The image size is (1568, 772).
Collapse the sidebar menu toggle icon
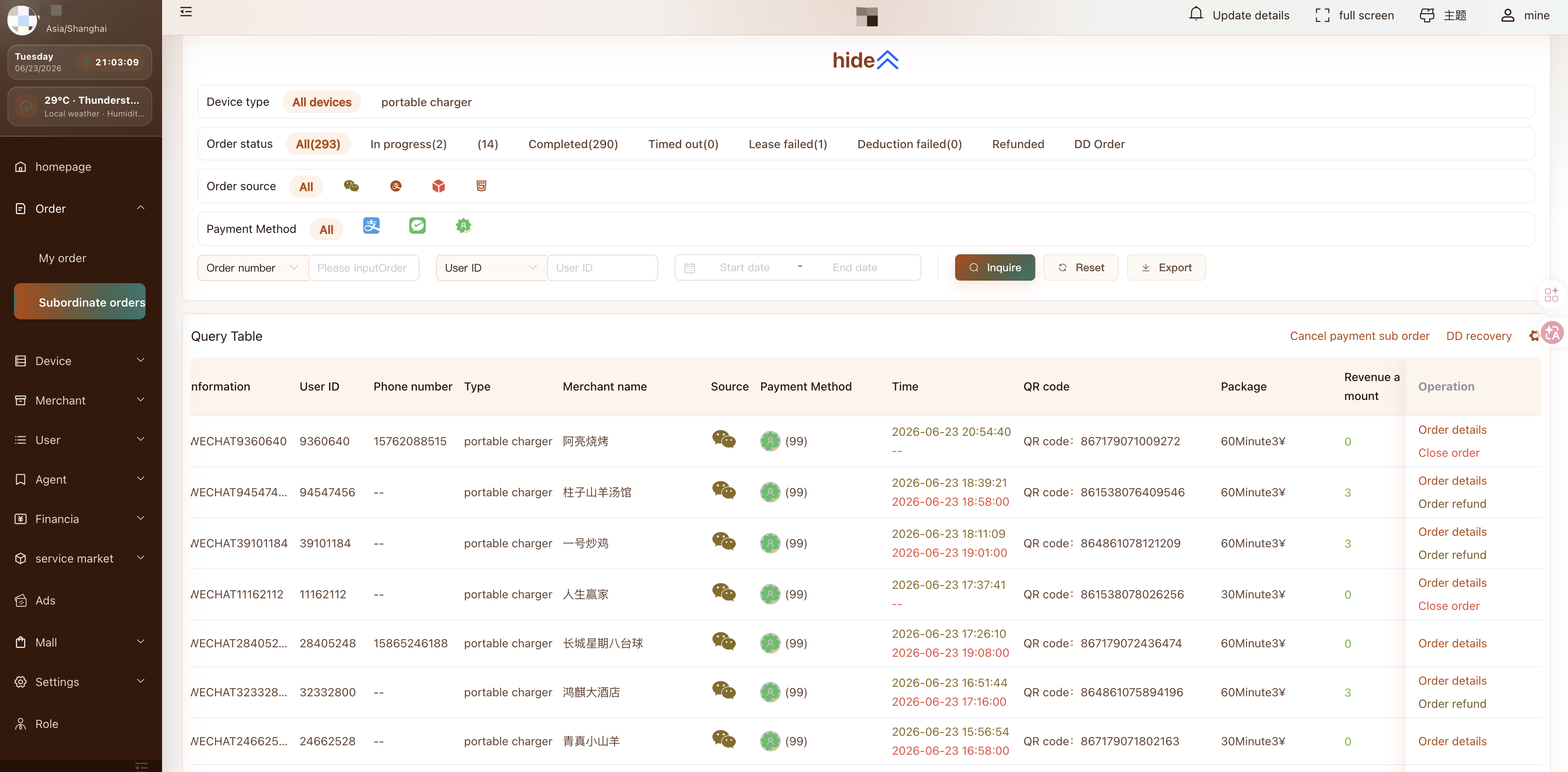pos(186,12)
